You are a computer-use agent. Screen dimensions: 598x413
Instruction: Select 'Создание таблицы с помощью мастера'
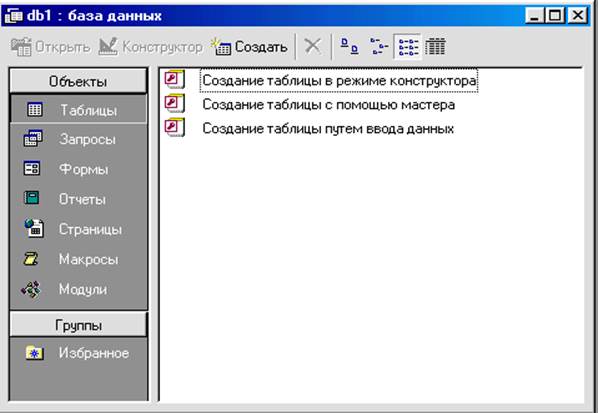pos(328,104)
